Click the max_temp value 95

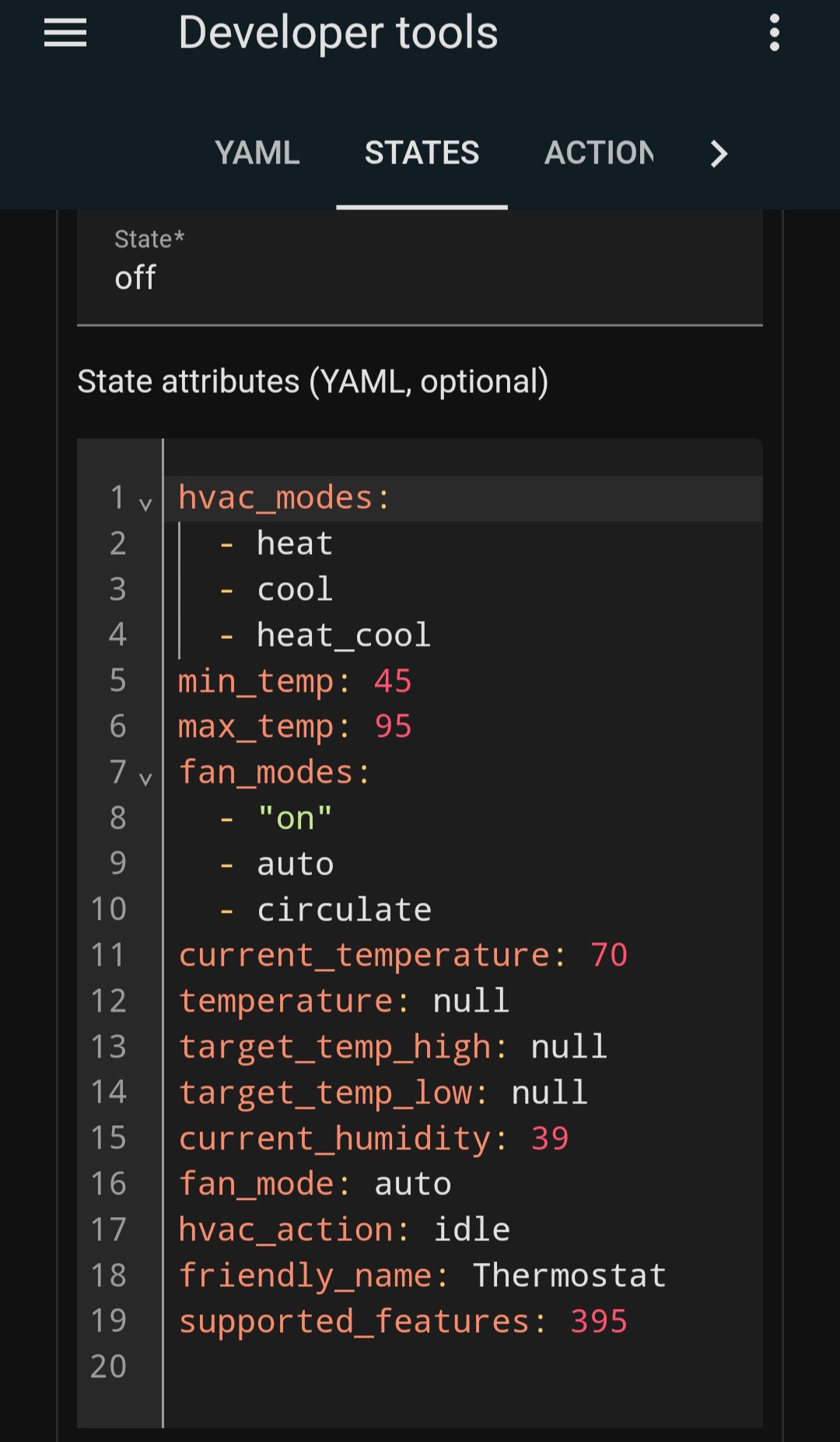click(x=393, y=727)
